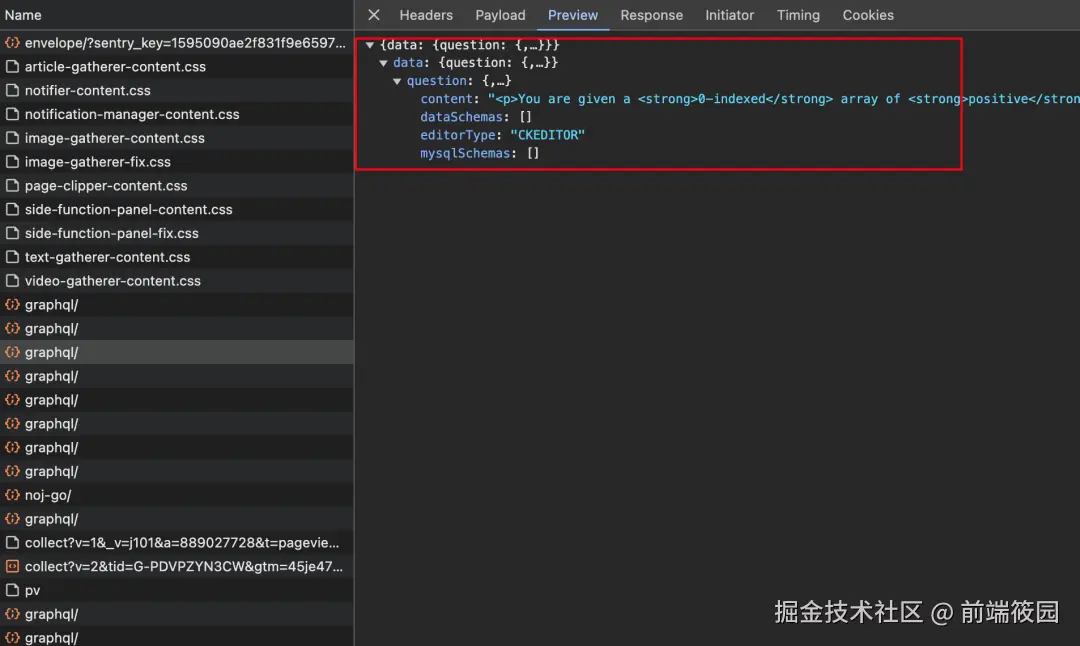Select image-gatherer-content.css request
1080x646 pixels.
pyautogui.click(x=177, y=138)
